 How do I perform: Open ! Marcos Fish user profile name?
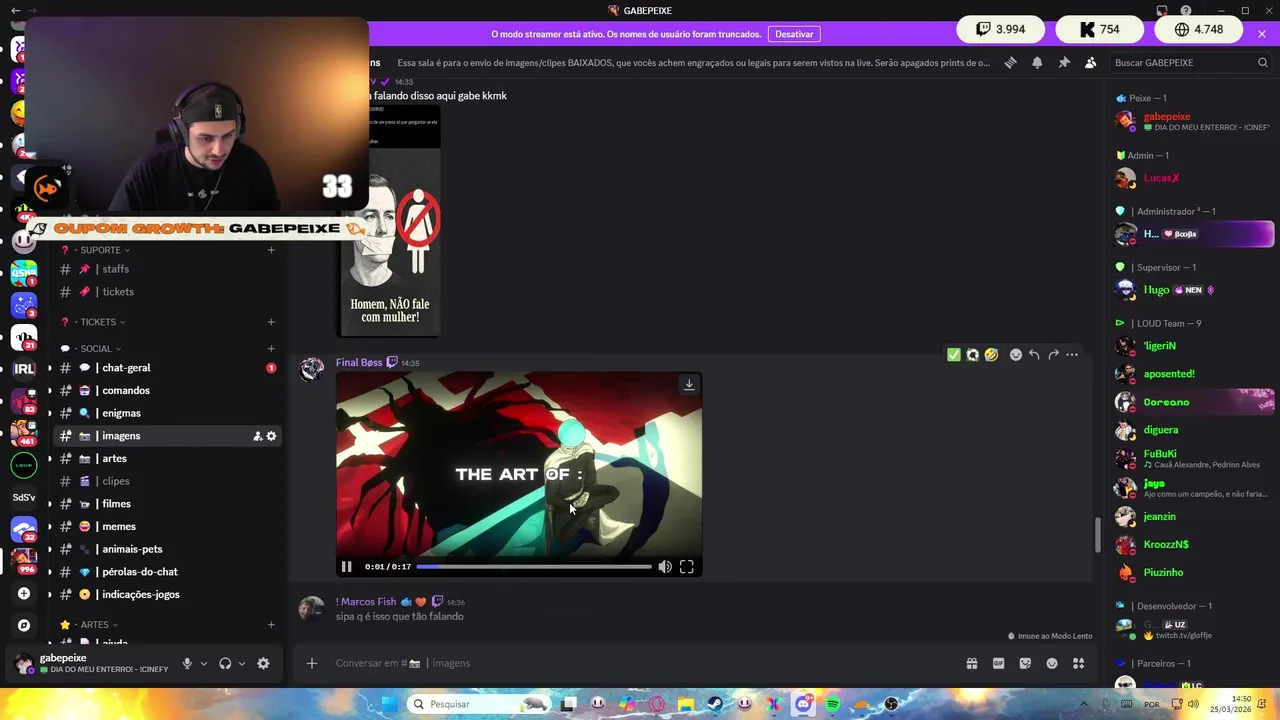click(366, 602)
